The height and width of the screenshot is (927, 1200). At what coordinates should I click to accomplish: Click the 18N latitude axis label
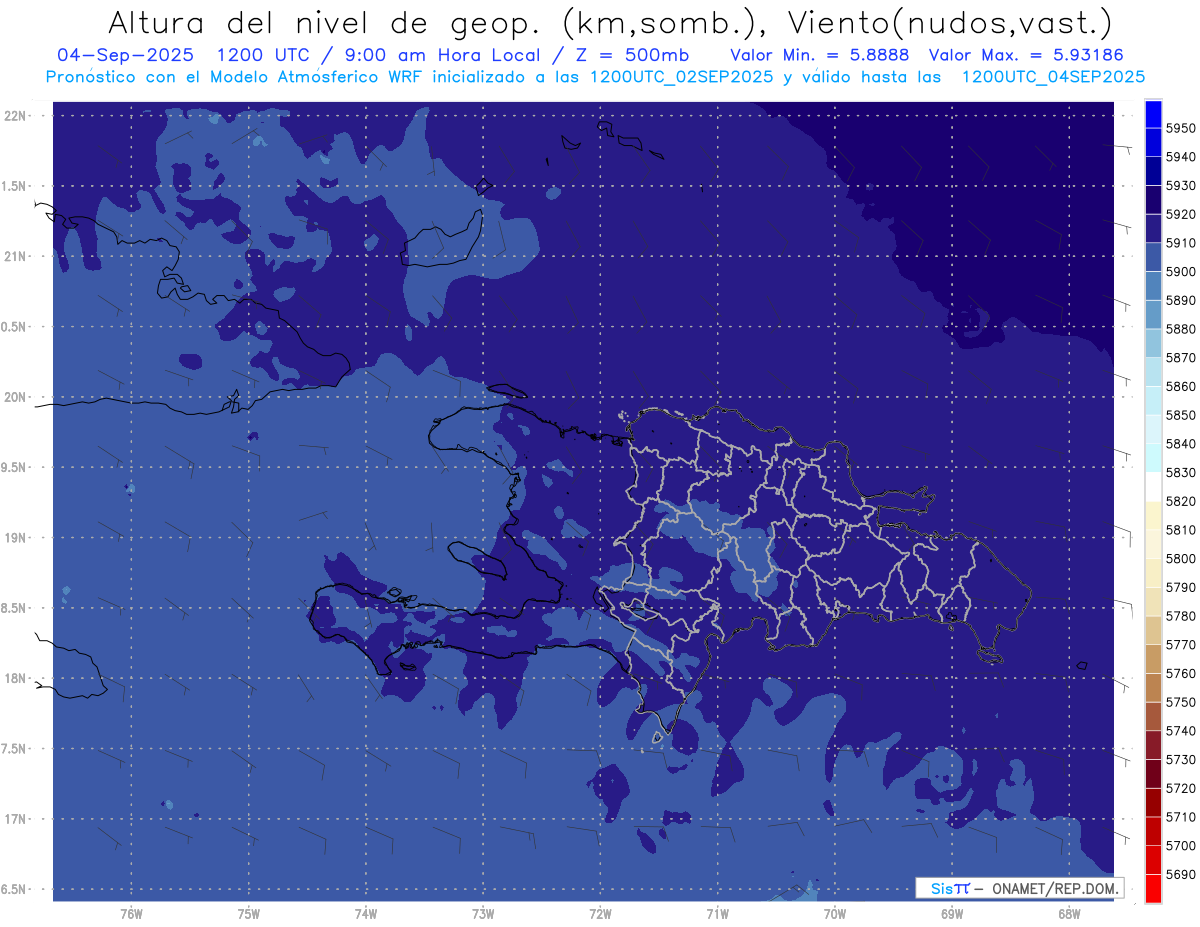(14, 679)
